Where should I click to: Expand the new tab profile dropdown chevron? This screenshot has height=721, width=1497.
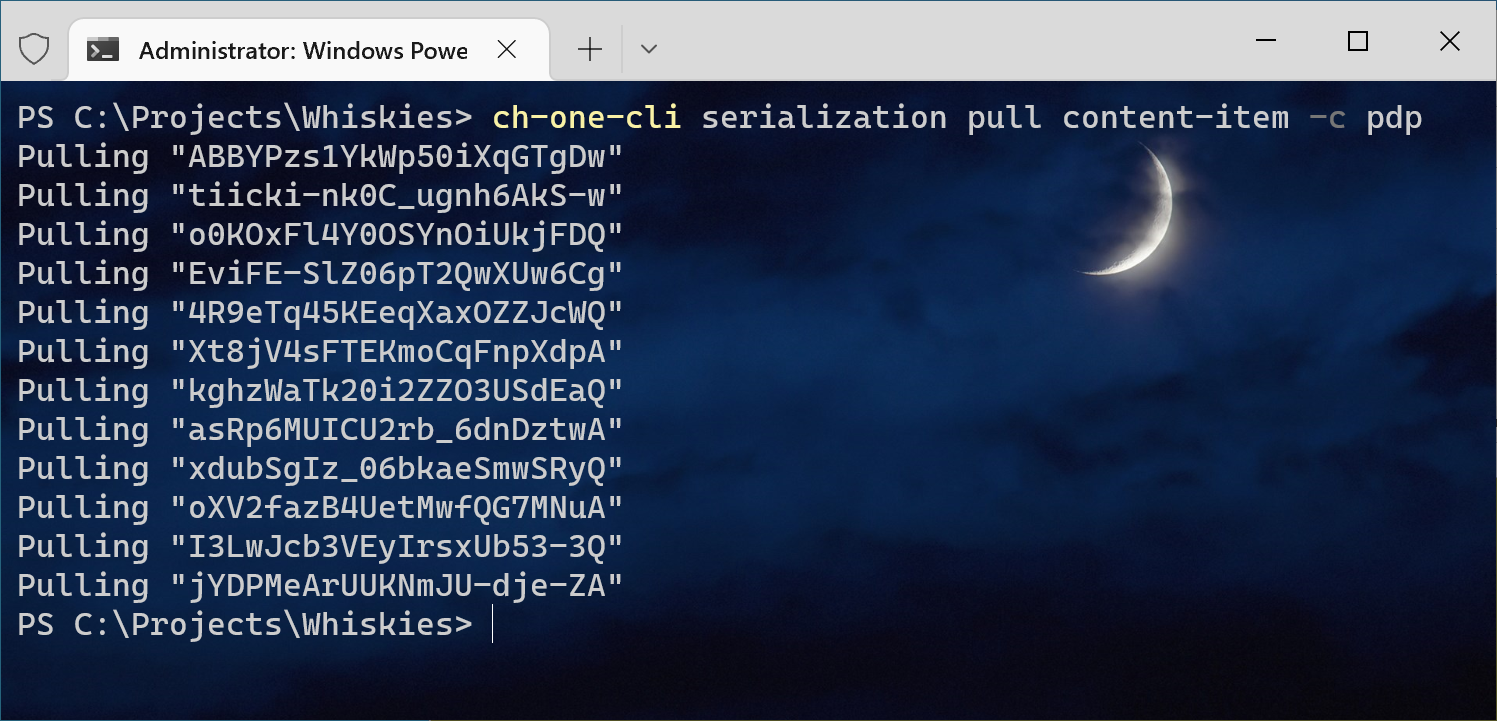[x=648, y=49]
